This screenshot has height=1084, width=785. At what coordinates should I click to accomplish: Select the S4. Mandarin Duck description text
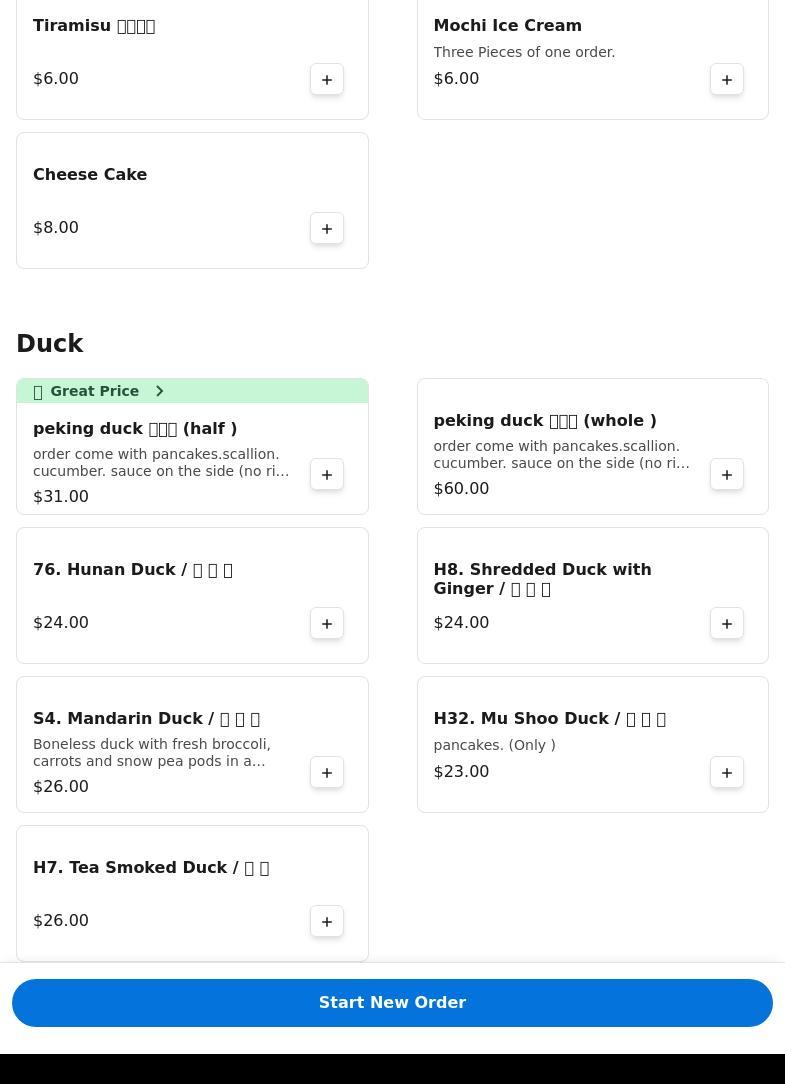pos(152,752)
